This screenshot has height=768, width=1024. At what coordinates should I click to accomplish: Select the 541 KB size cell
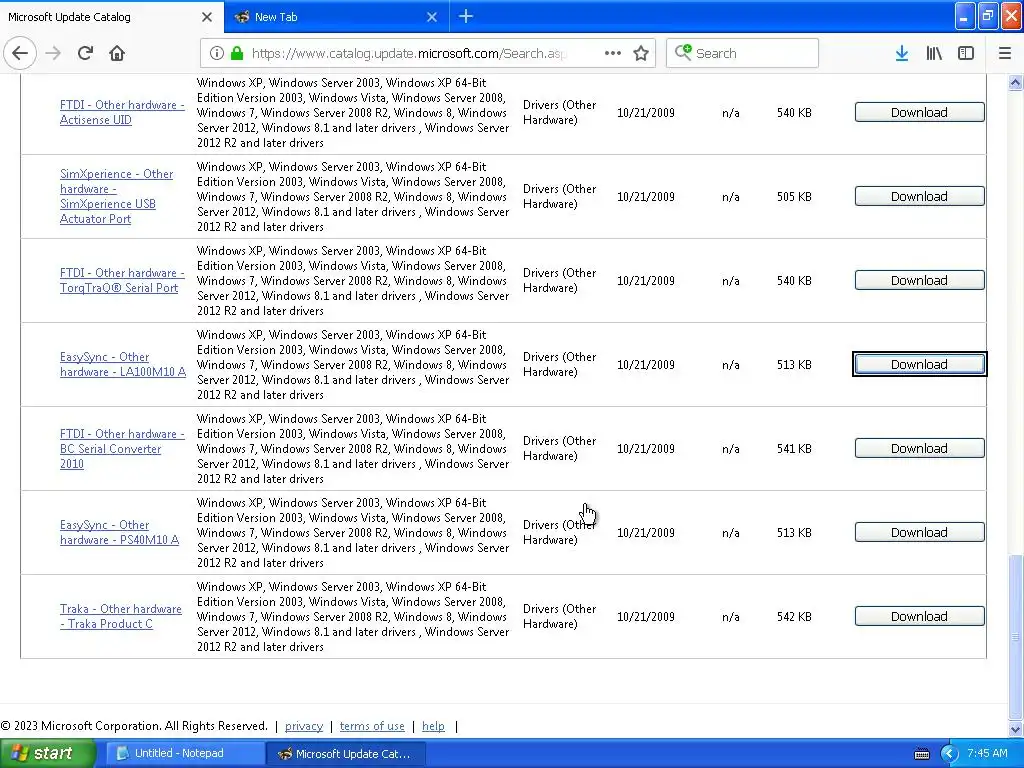click(x=794, y=449)
